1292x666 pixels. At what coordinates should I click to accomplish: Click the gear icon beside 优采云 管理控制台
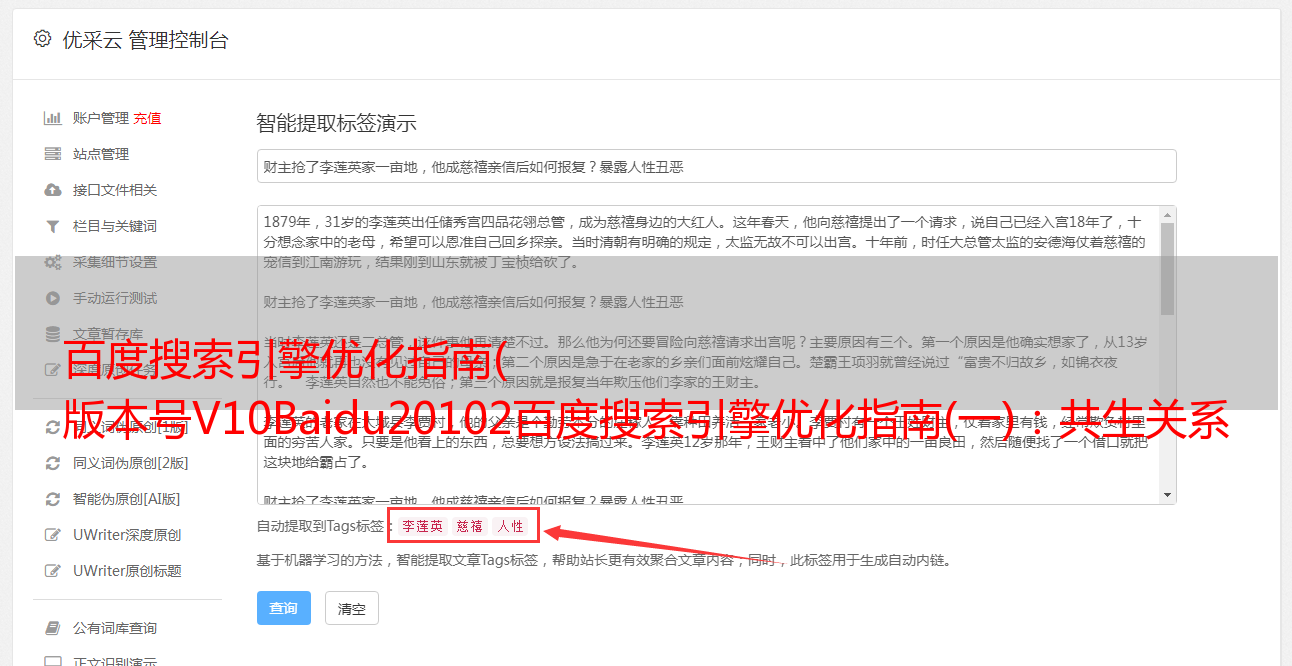[42, 39]
